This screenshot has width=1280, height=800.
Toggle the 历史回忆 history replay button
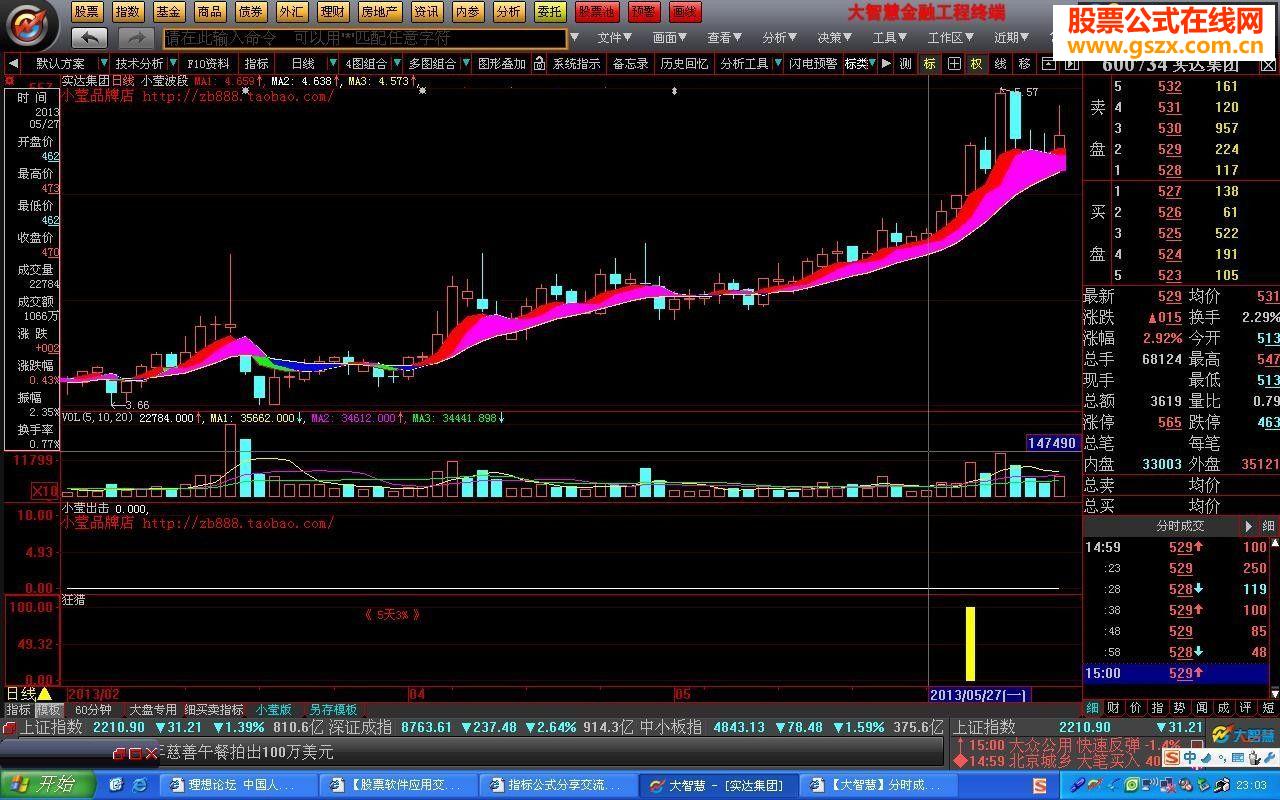click(684, 63)
